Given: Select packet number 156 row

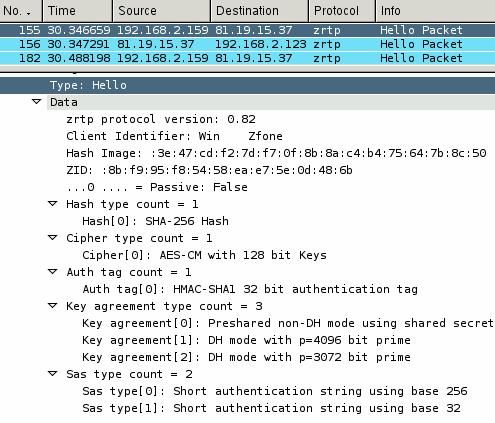Looking at the screenshot, I should point(247,44).
